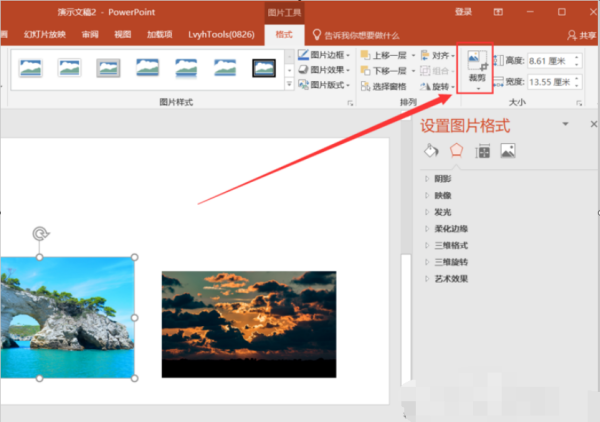Image resolution: width=600 pixels, height=422 pixels.
Task: Open the 大小 group dialog launcher
Action: 579,103
